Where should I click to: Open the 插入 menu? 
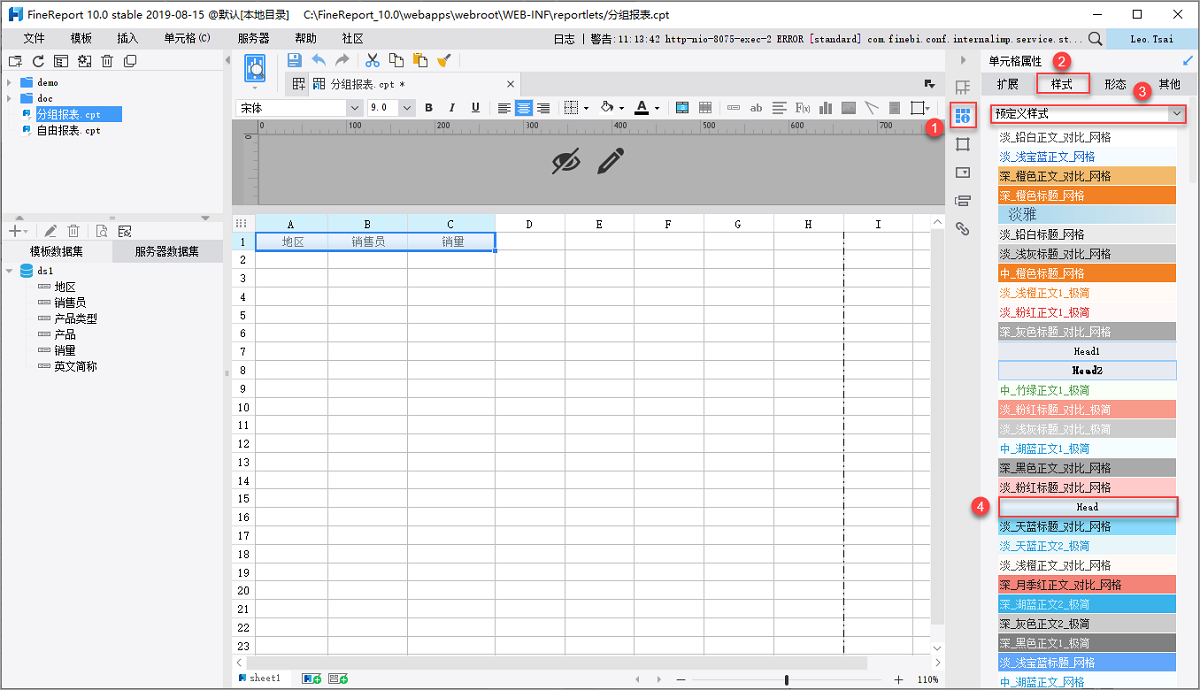128,38
